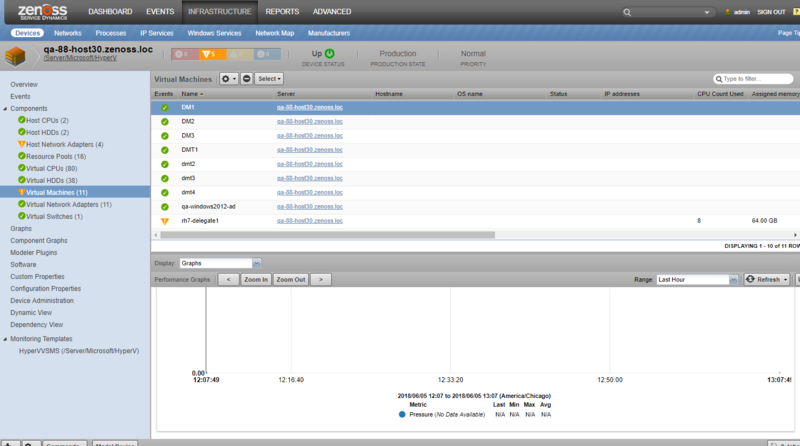Pan graphs back with the < button
Image resolution: width=800 pixels, height=446 pixels.
tap(229, 280)
